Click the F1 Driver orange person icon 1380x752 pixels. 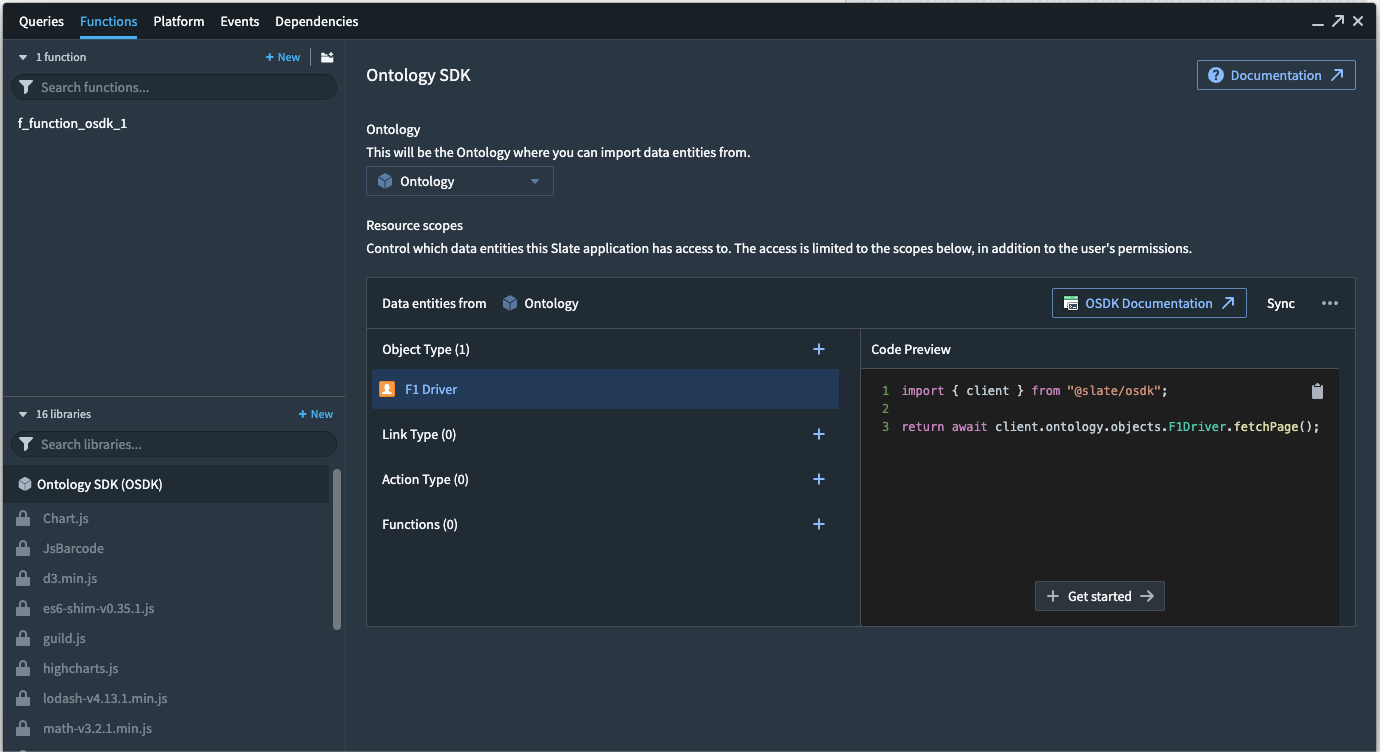click(x=387, y=389)
